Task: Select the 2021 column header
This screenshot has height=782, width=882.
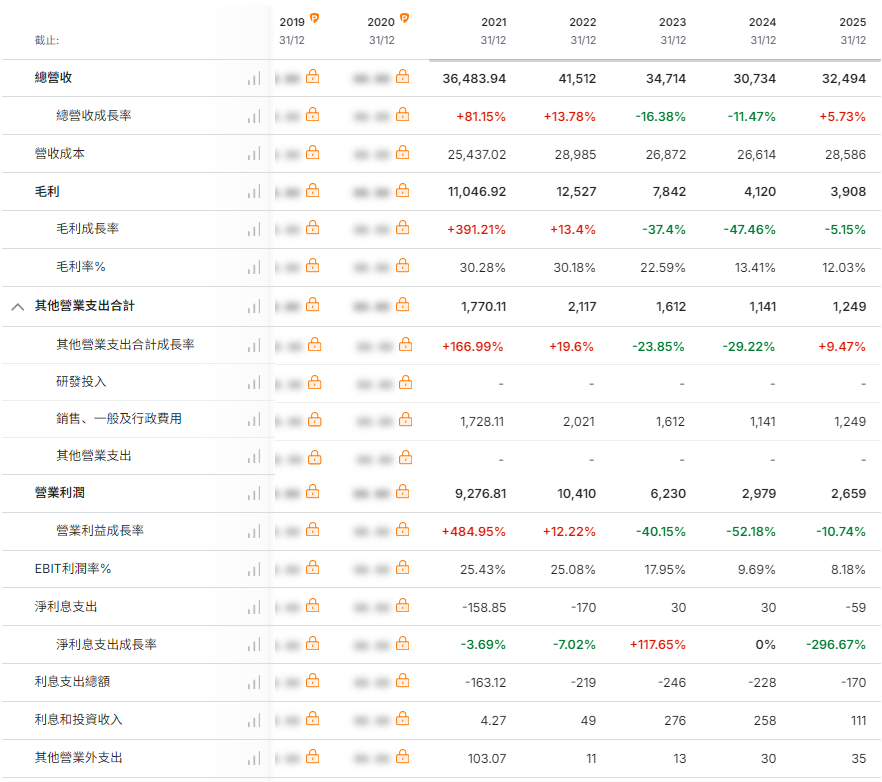Action: pyautogui.click(x=493, y=30)
